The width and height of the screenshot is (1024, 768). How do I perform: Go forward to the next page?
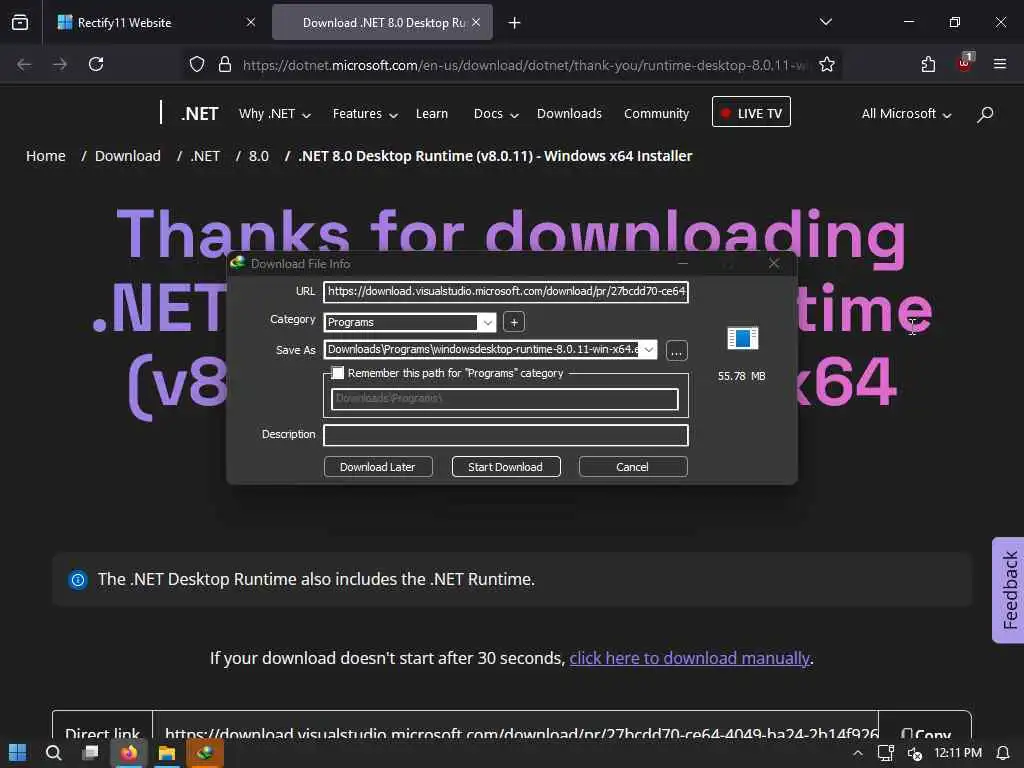pyautogui.click(x=60, y=64)
